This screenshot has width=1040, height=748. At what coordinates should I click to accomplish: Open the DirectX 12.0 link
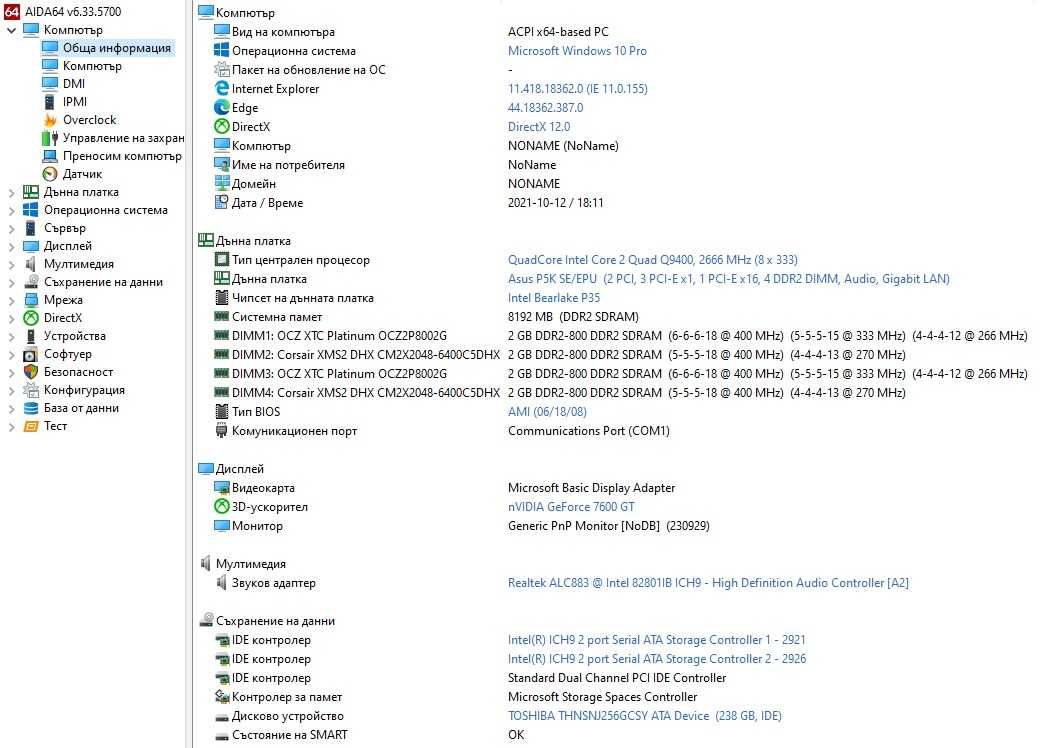[539, 127]
